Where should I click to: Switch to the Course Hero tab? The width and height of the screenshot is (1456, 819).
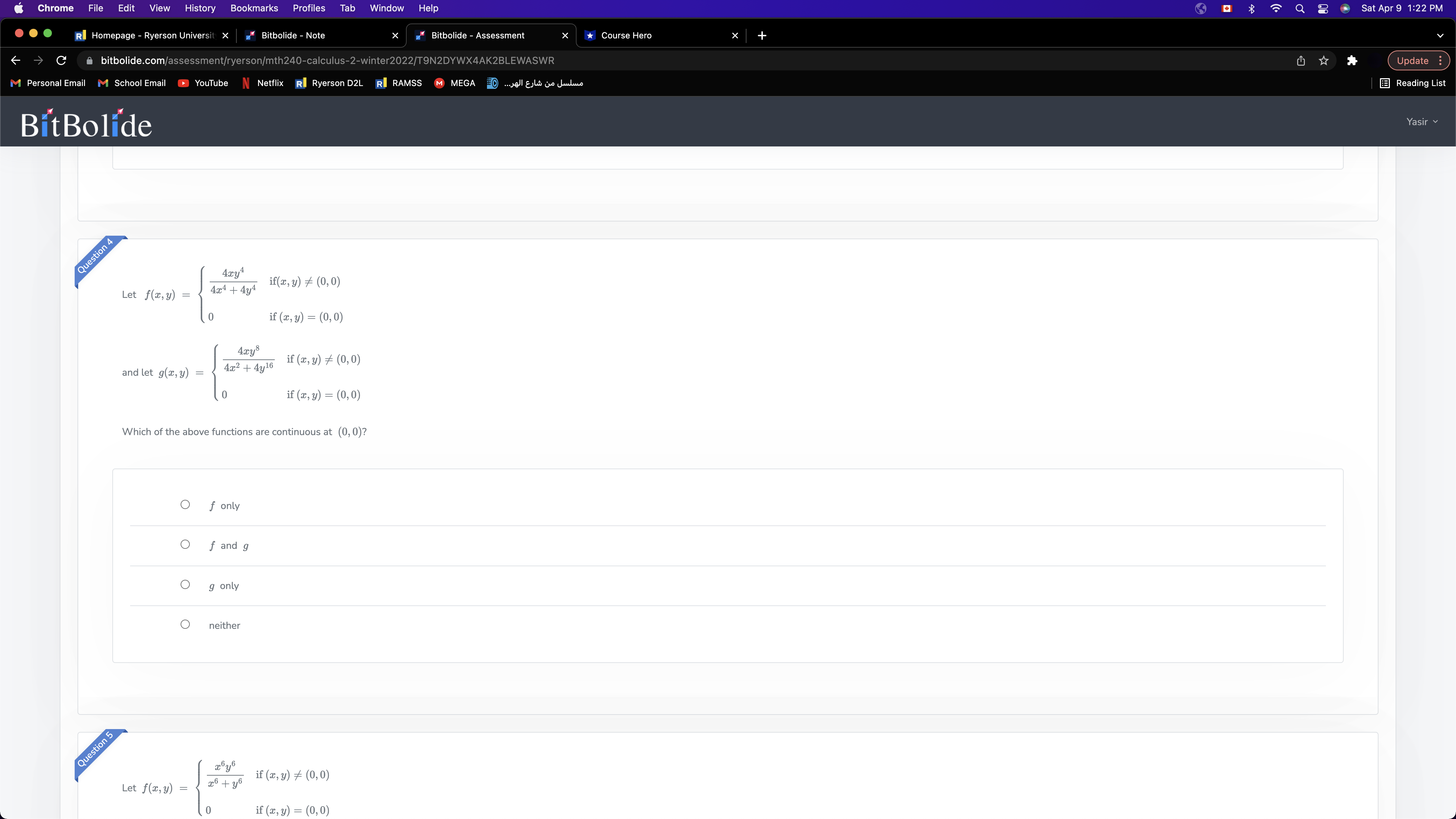[x=626, y=35]
